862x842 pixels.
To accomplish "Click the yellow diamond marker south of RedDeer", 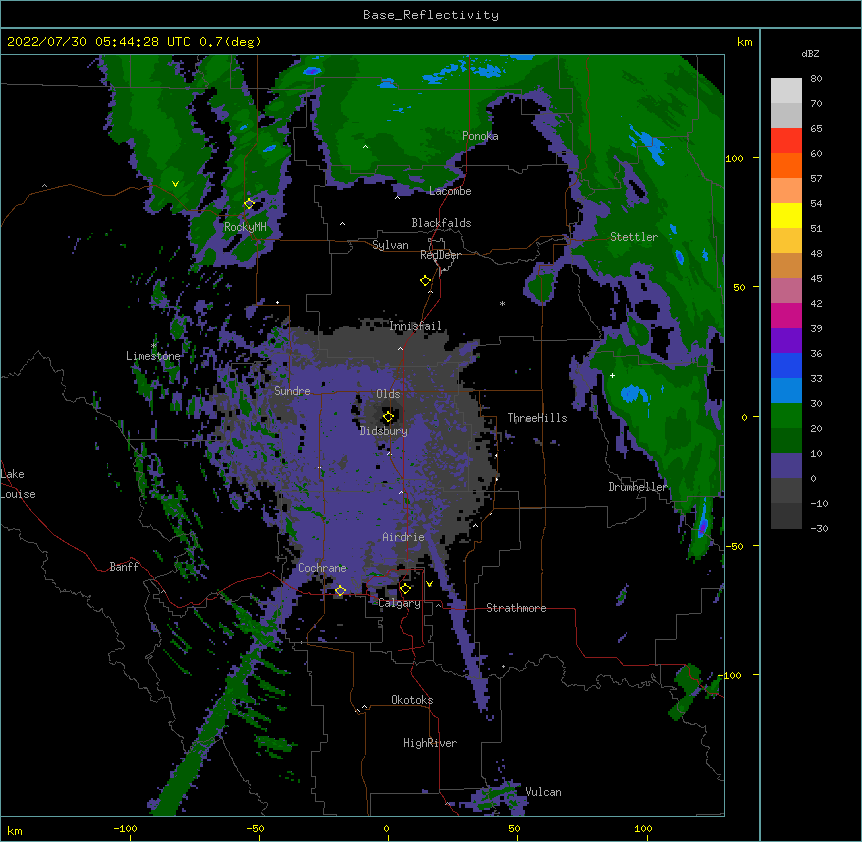I will [x=425, y=281].
